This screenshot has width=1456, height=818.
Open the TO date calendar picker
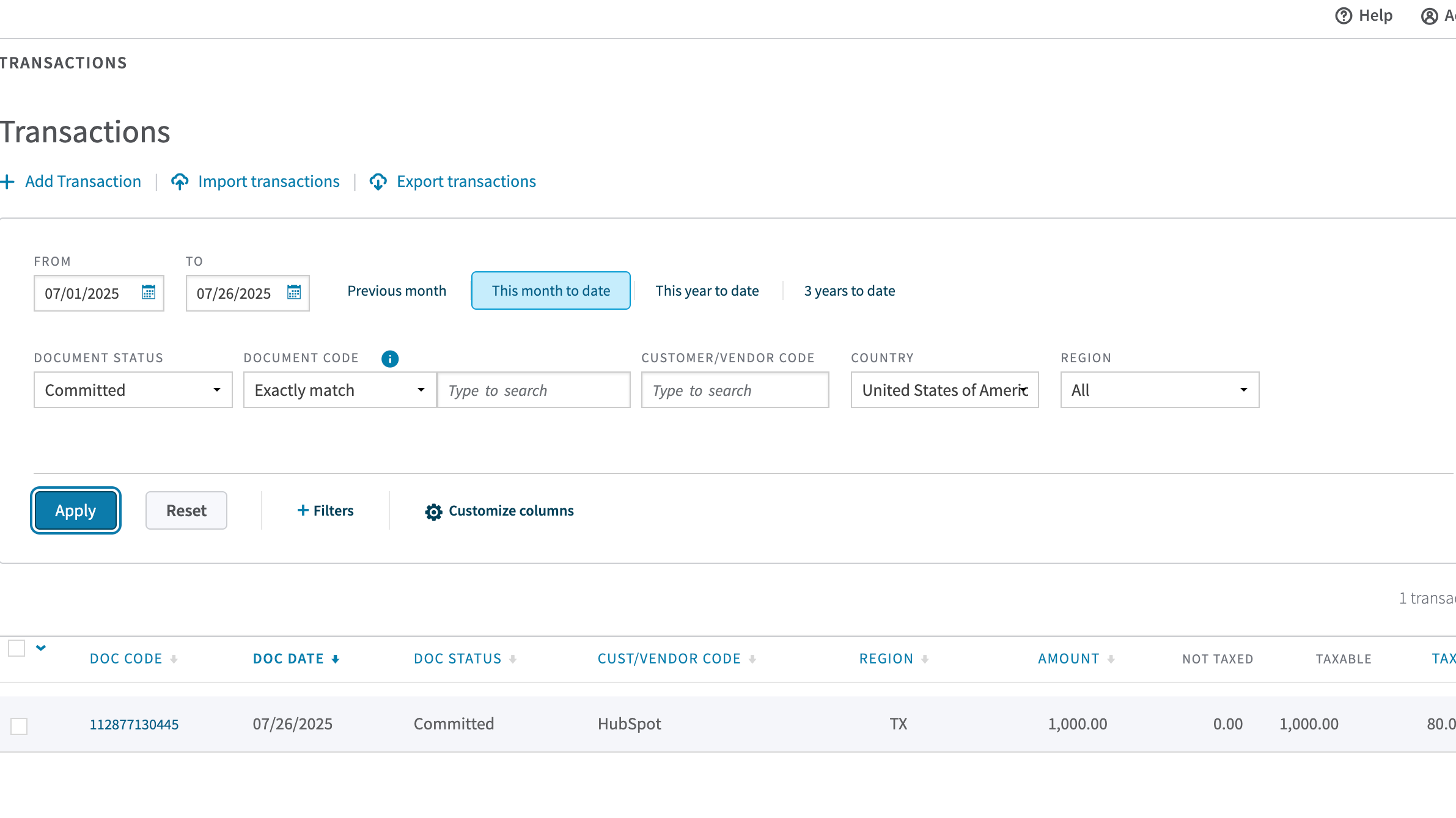pos(294,293)
